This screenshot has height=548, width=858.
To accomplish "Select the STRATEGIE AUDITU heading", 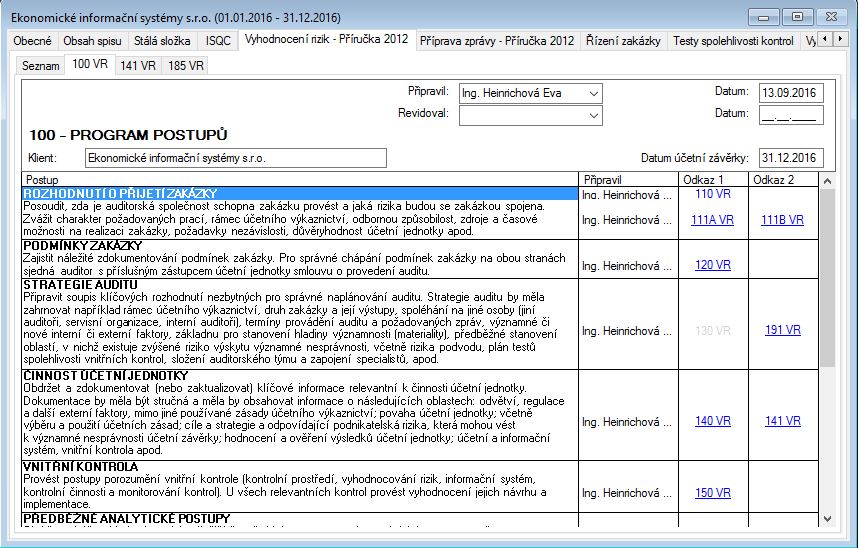I will pyautogui.click(x=80, y=285).
